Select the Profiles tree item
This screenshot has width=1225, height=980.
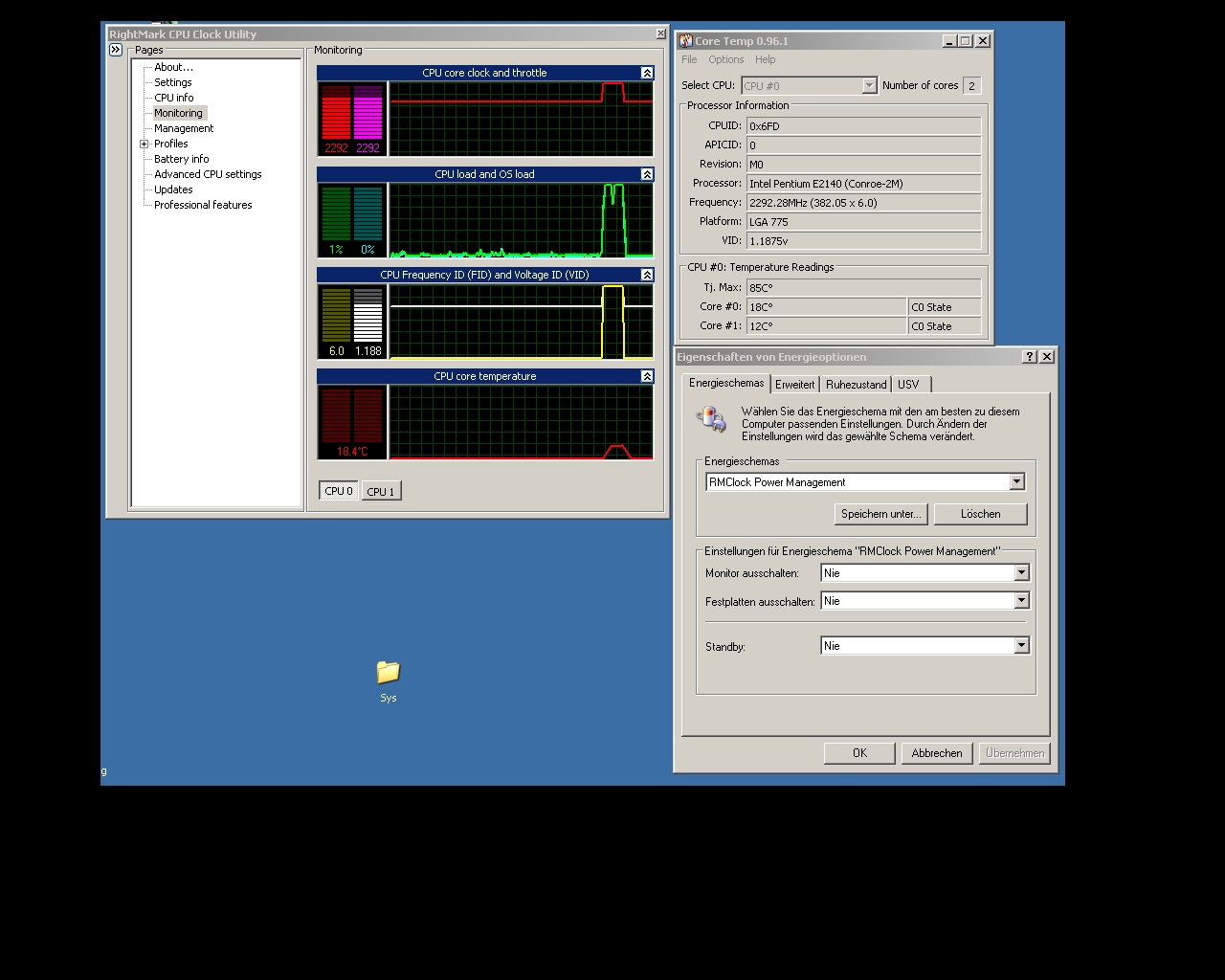coord(171,144)
